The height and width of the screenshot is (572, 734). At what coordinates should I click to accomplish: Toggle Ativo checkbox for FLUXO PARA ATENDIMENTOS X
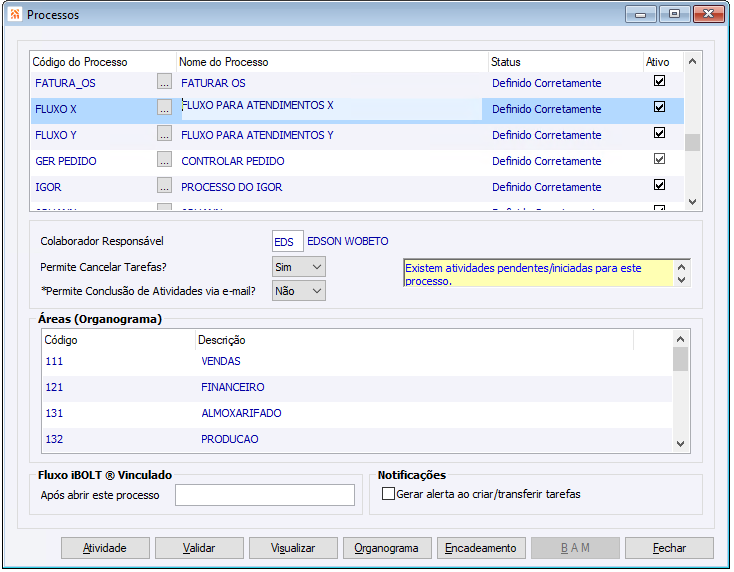click(x=659, y=107)
